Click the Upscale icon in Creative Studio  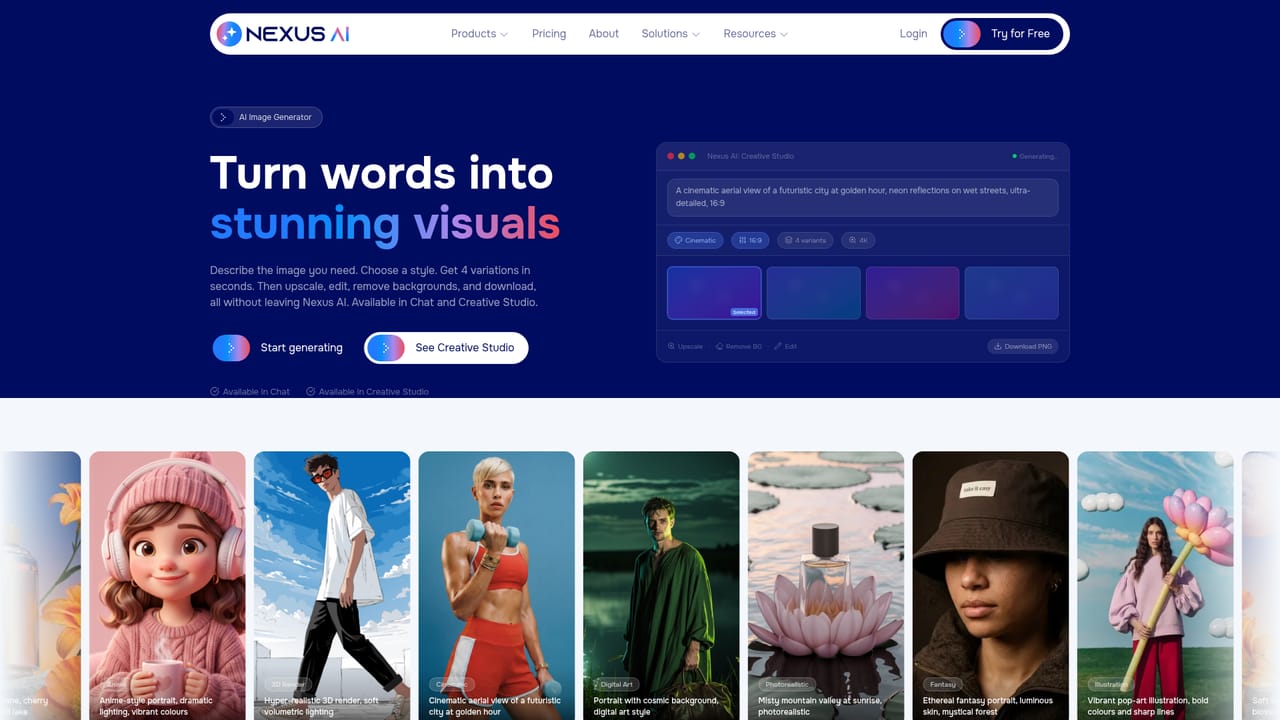click(x=672, y=346)
